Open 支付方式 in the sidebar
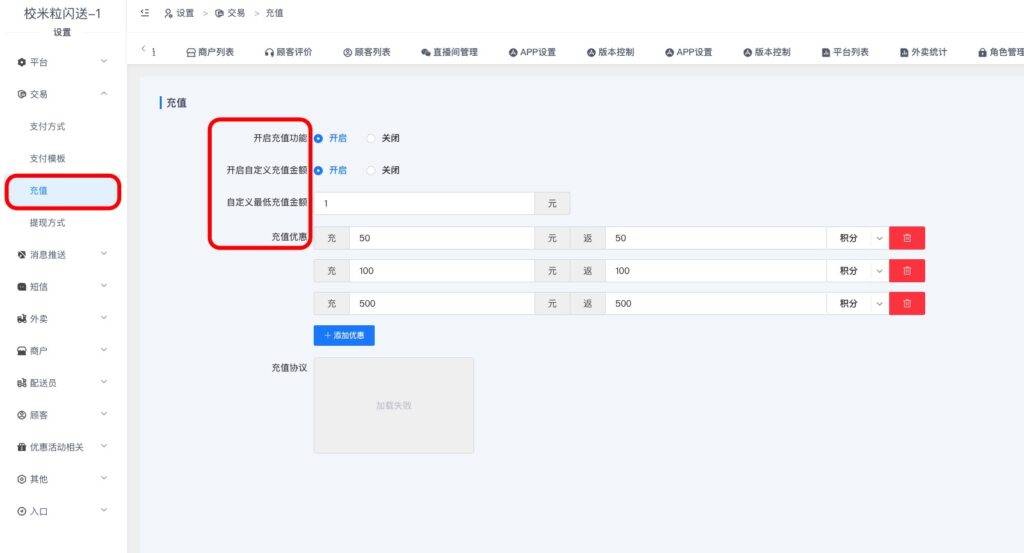 pyautogui.click(x=48, y=127)
